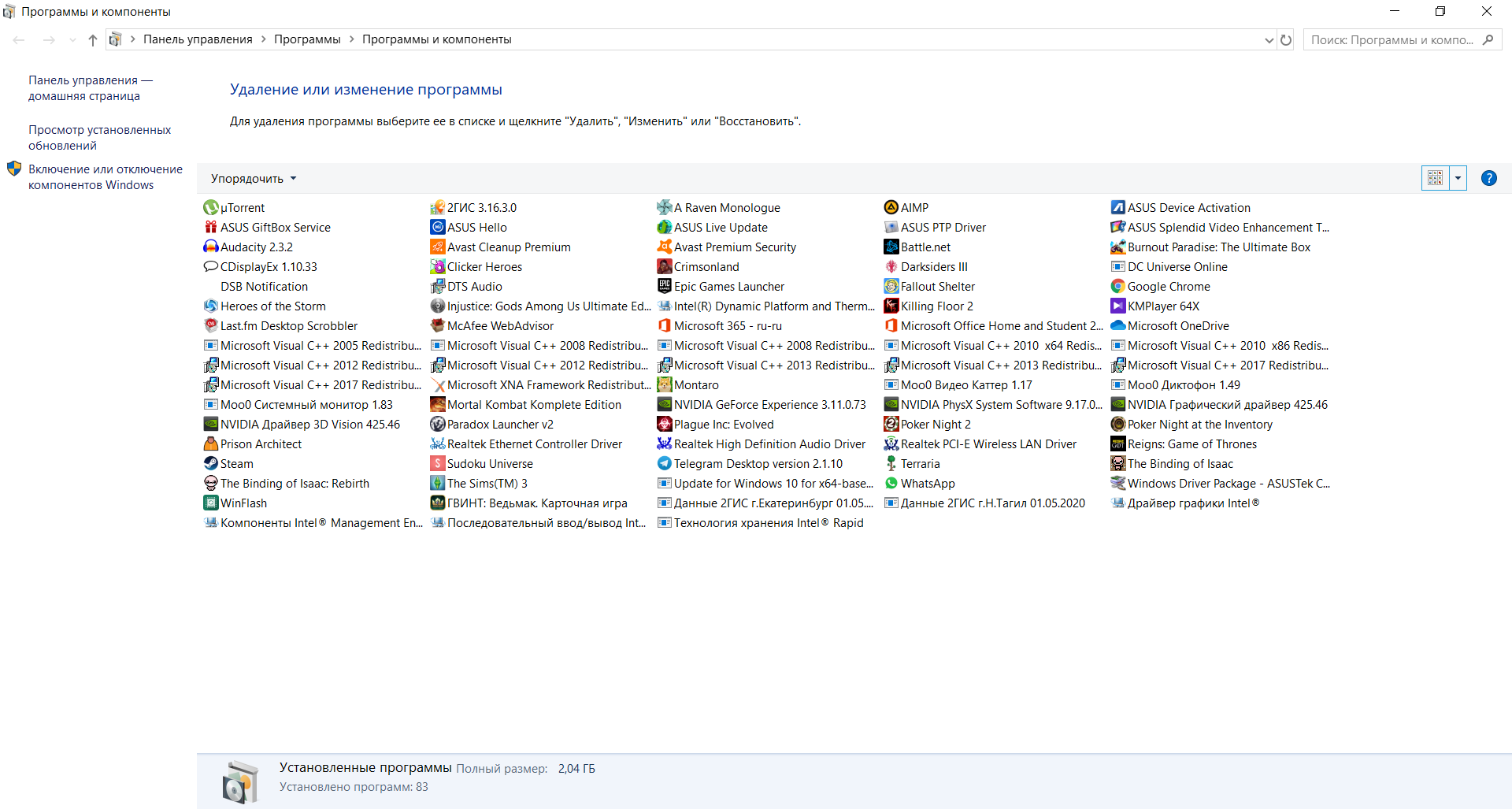Click the forward navigation arrow
The width and height of the screenshot is (1512, 809).
click(49, 39)
